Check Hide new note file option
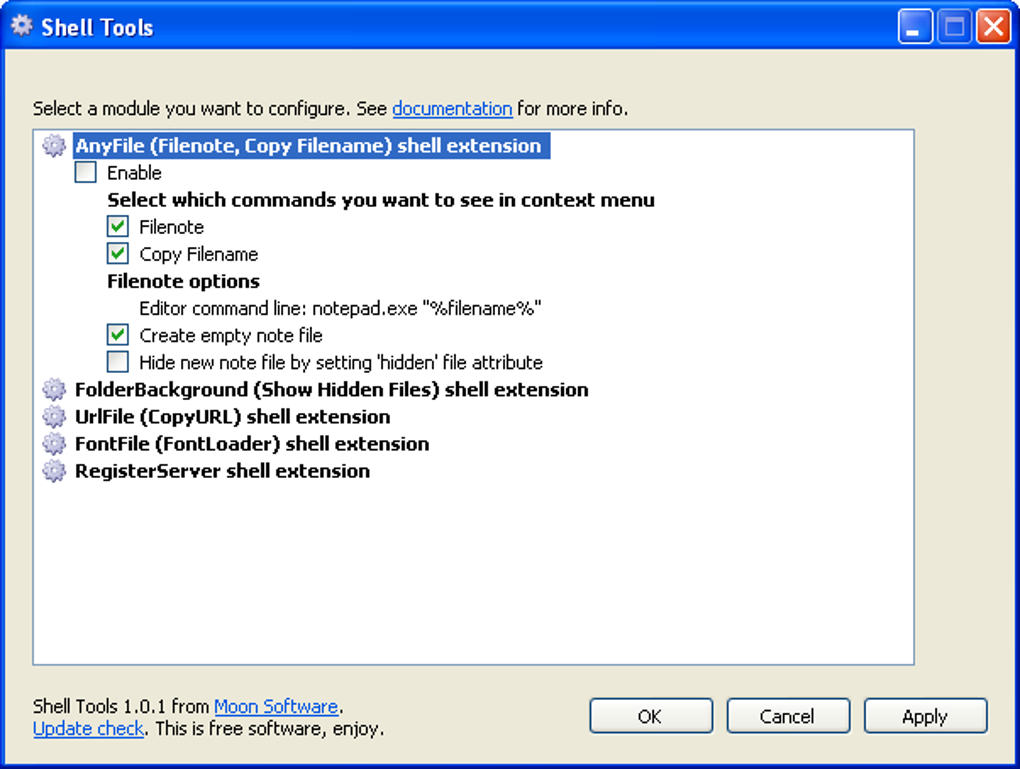 118,362
